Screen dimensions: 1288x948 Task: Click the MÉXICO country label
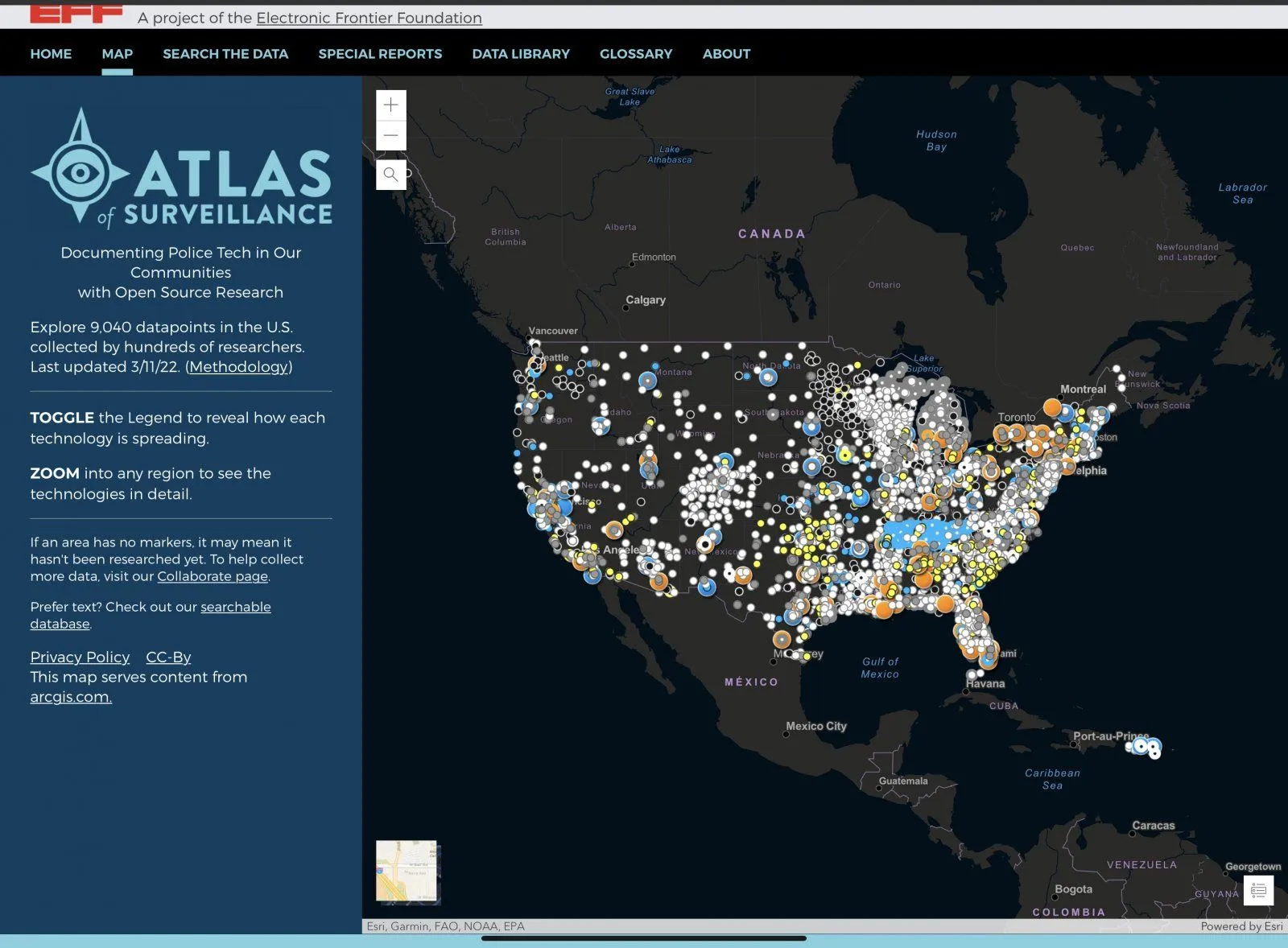pos(751,682)
